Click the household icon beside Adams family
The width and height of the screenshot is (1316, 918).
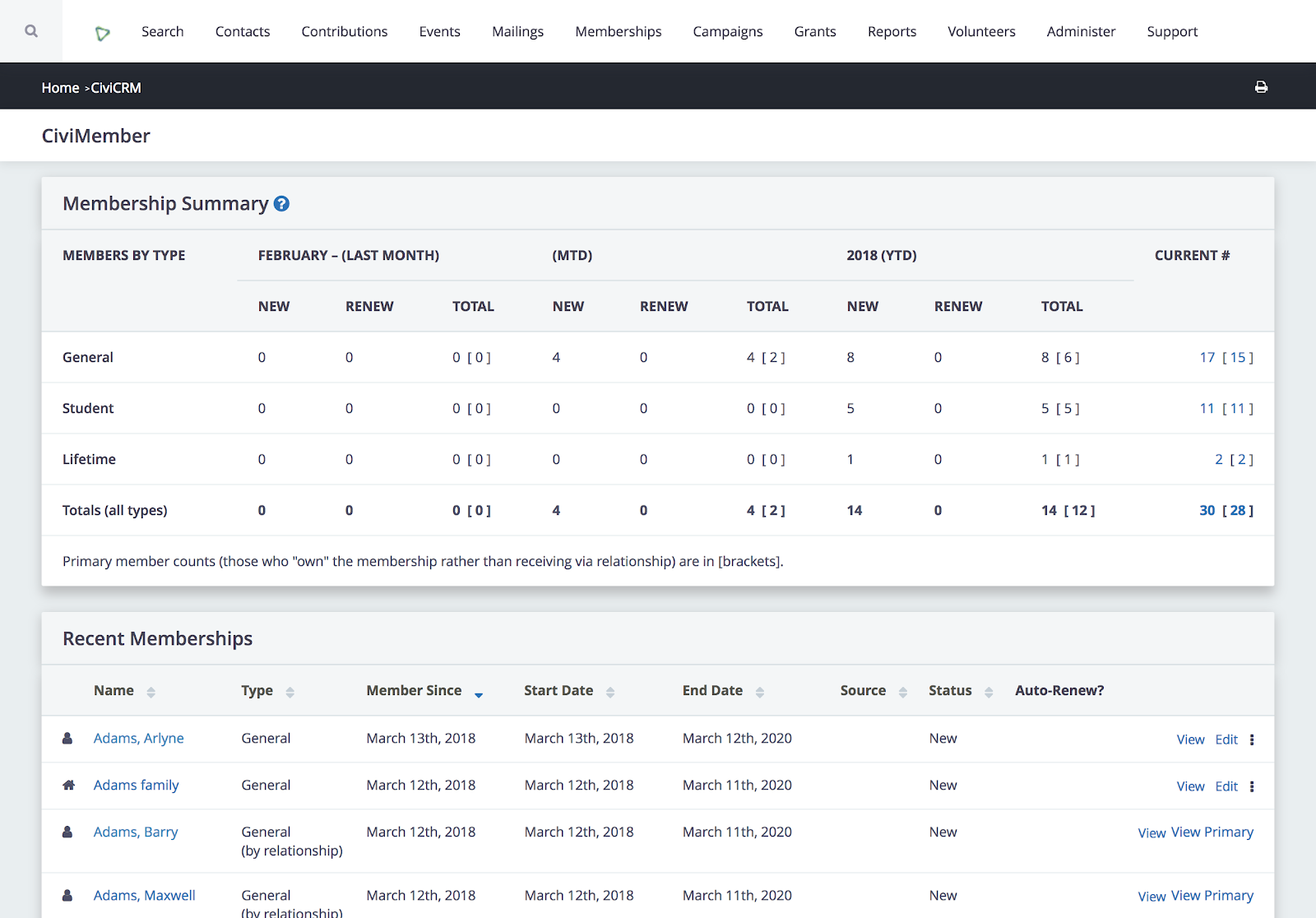[68, 786]
